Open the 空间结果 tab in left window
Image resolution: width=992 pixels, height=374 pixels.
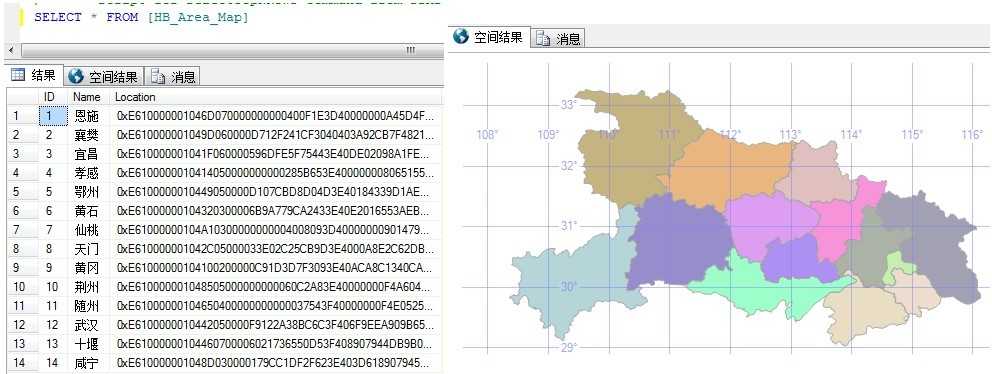tap(104, 77)
